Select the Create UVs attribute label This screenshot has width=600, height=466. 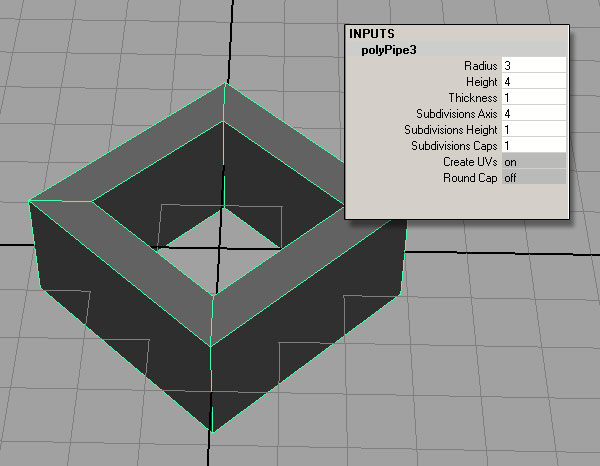[x=470, y=162]
